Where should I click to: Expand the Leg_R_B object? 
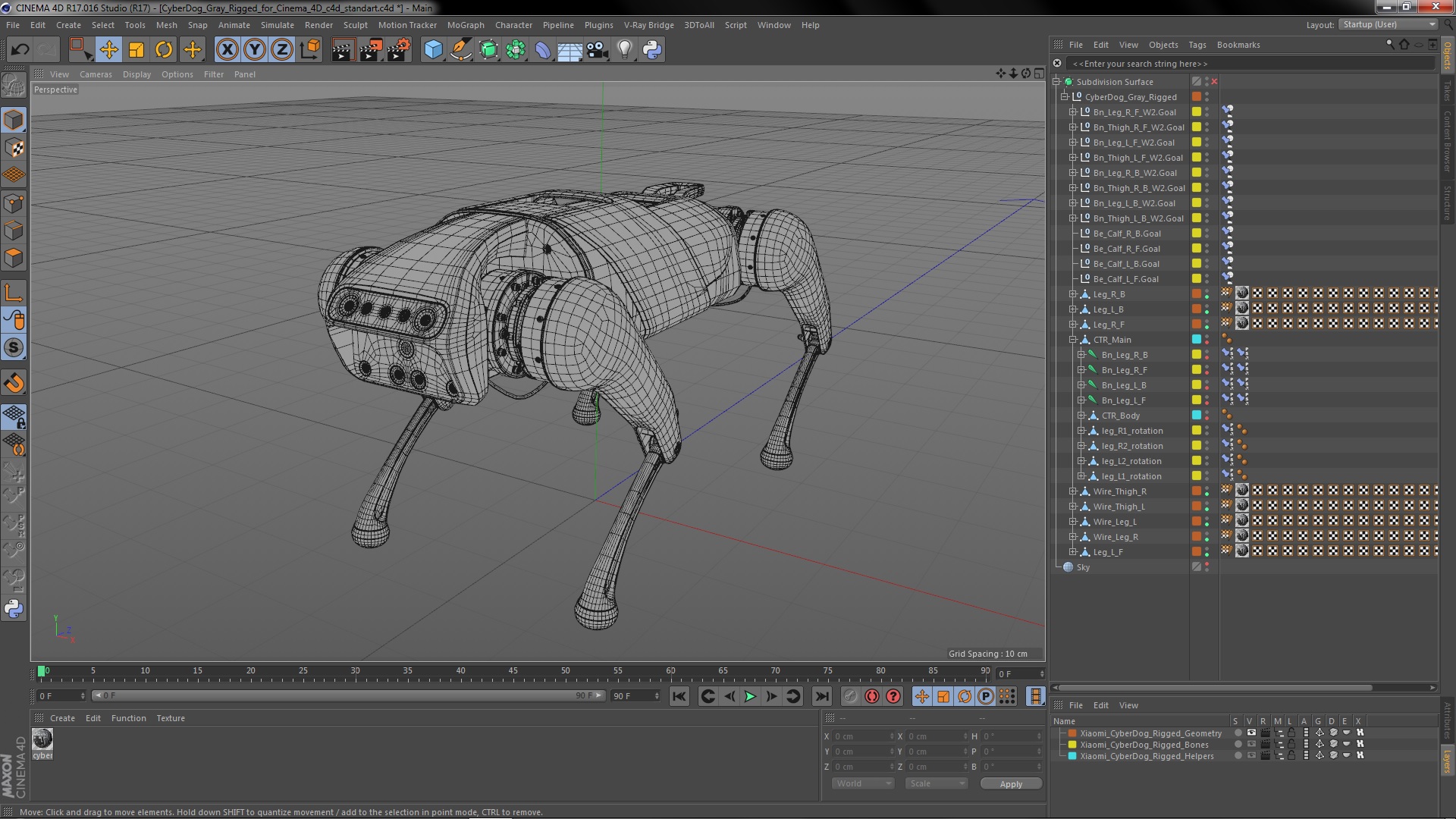click(x=1073, y=294)
